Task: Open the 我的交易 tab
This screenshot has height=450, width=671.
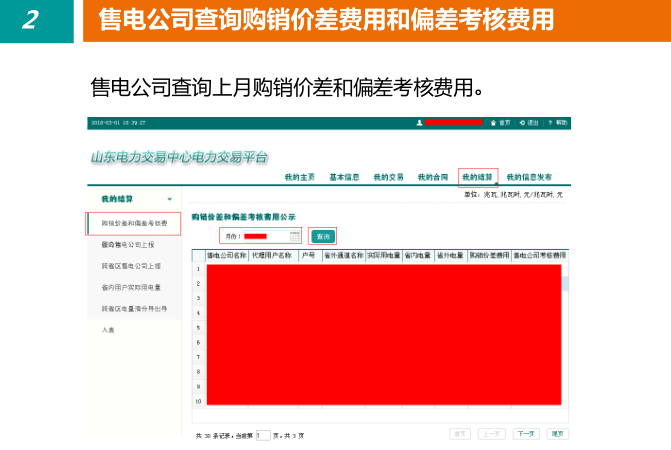Action: pyautogui.click(x=388, y=177)
